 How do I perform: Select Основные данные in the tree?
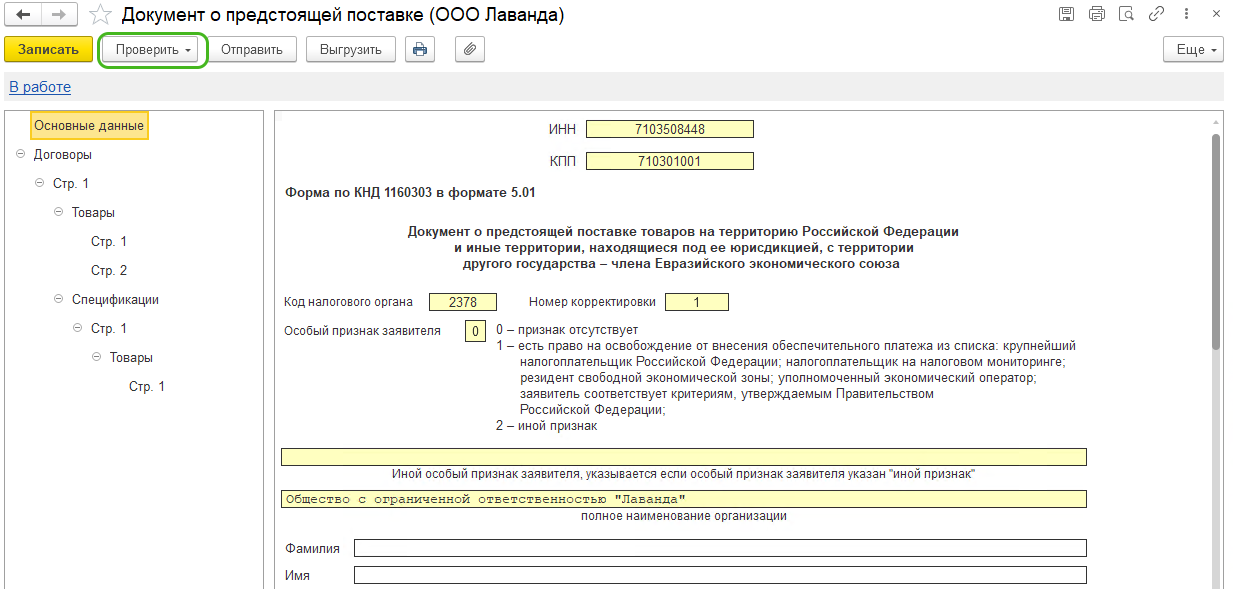click(89, 126)
